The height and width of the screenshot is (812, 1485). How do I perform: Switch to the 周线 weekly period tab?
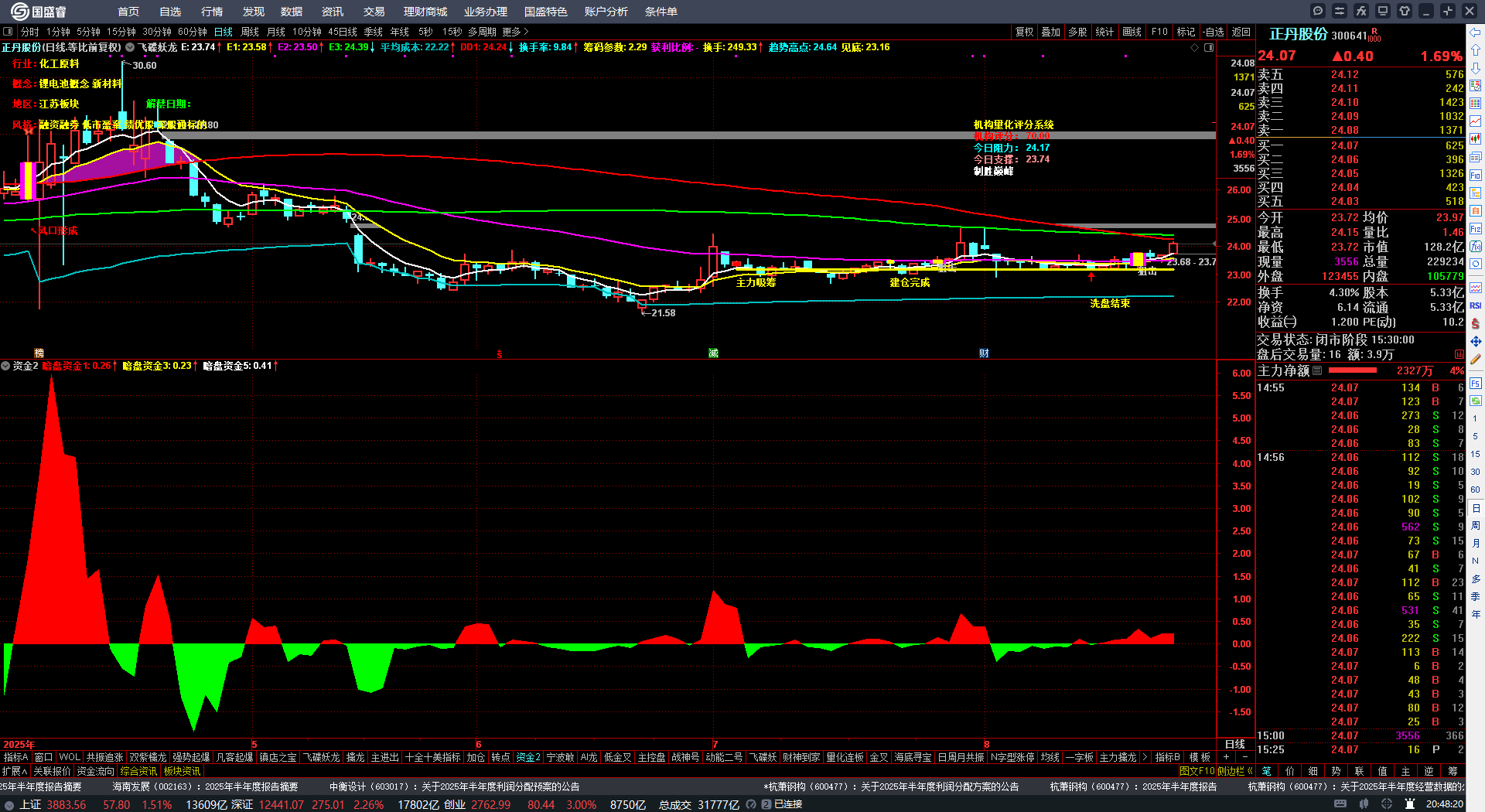point(250,32)
